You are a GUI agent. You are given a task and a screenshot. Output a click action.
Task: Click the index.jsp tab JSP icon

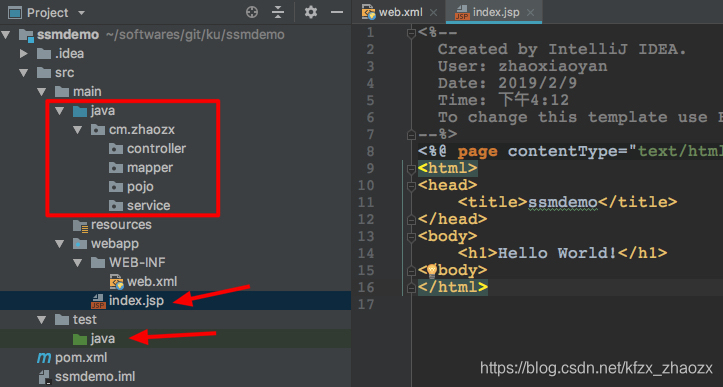coord(462,12)
